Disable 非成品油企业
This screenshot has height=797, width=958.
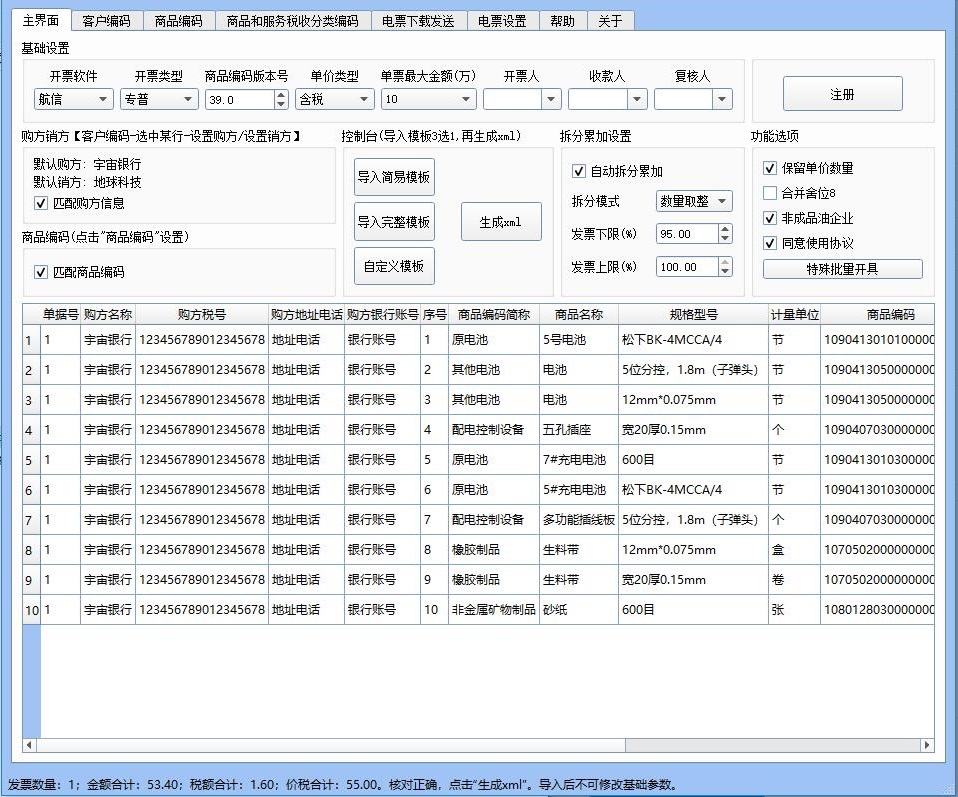[x=769, y=217]
